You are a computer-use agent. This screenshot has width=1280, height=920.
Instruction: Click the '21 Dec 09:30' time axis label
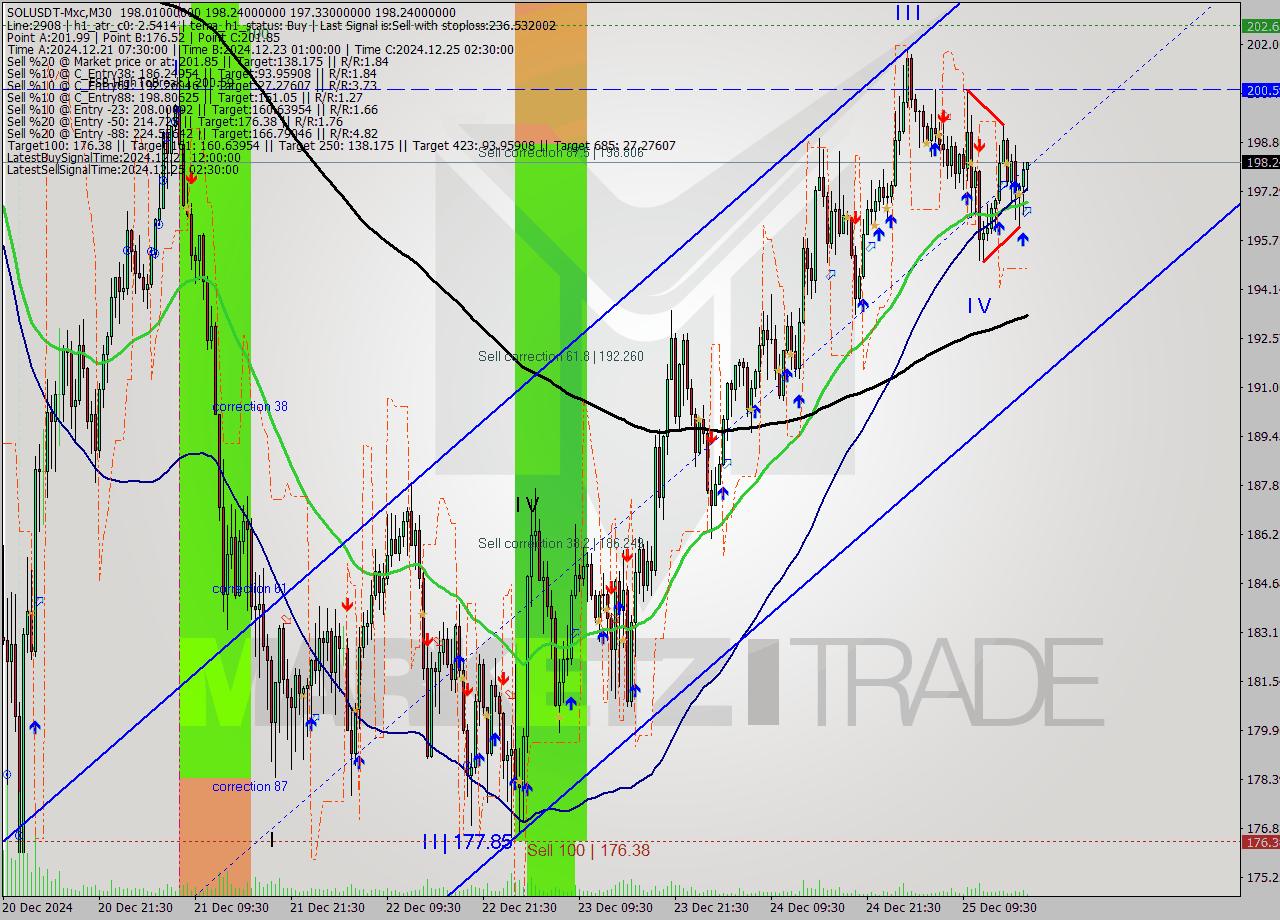(230, 908)
